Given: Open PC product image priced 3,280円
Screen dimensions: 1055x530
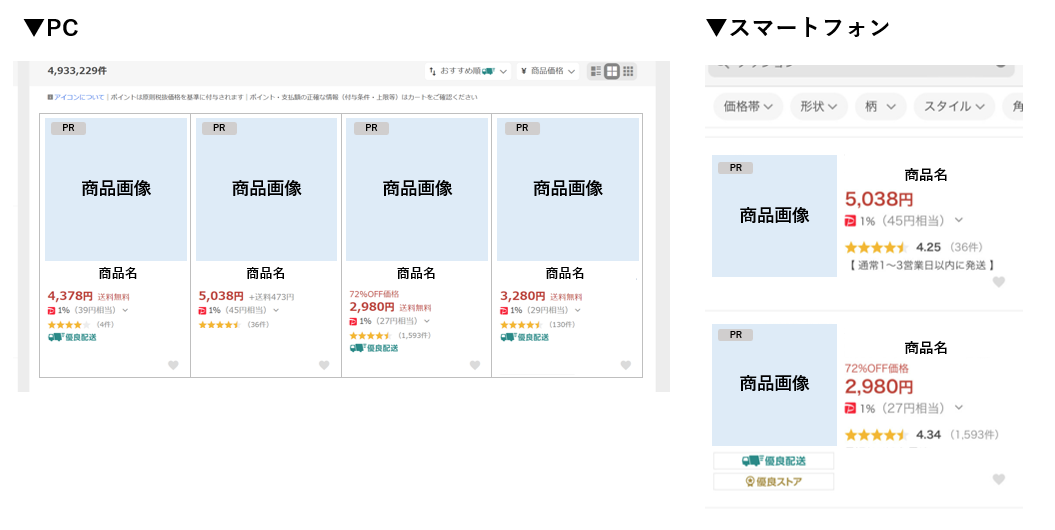Looking at the screenshot, I should click(x=568, y=189).
